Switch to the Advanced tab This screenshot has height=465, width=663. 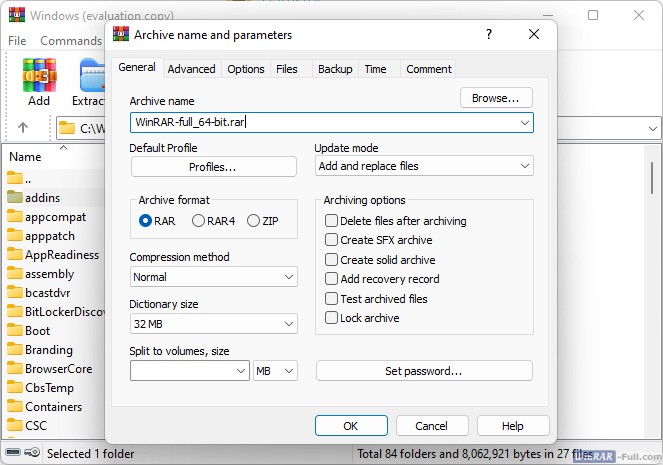(191, 69)
